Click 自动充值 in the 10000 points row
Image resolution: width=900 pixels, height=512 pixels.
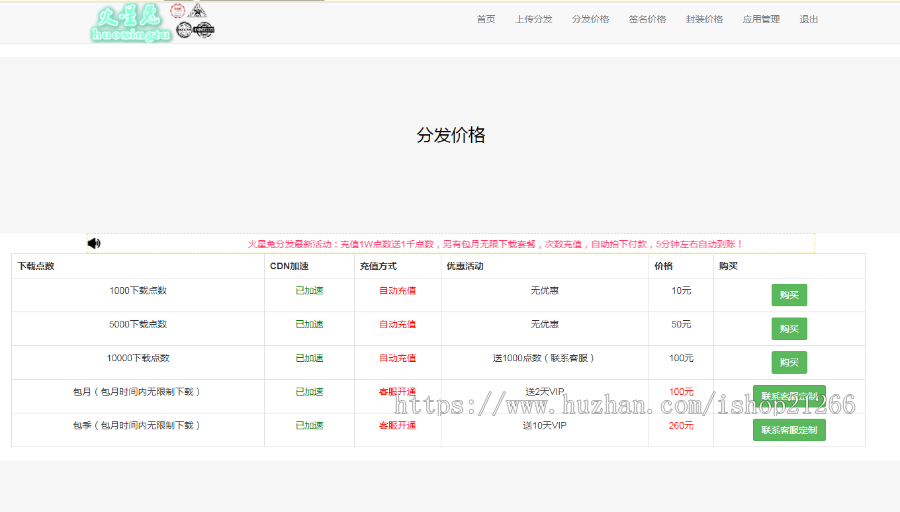tap(397, 358)
